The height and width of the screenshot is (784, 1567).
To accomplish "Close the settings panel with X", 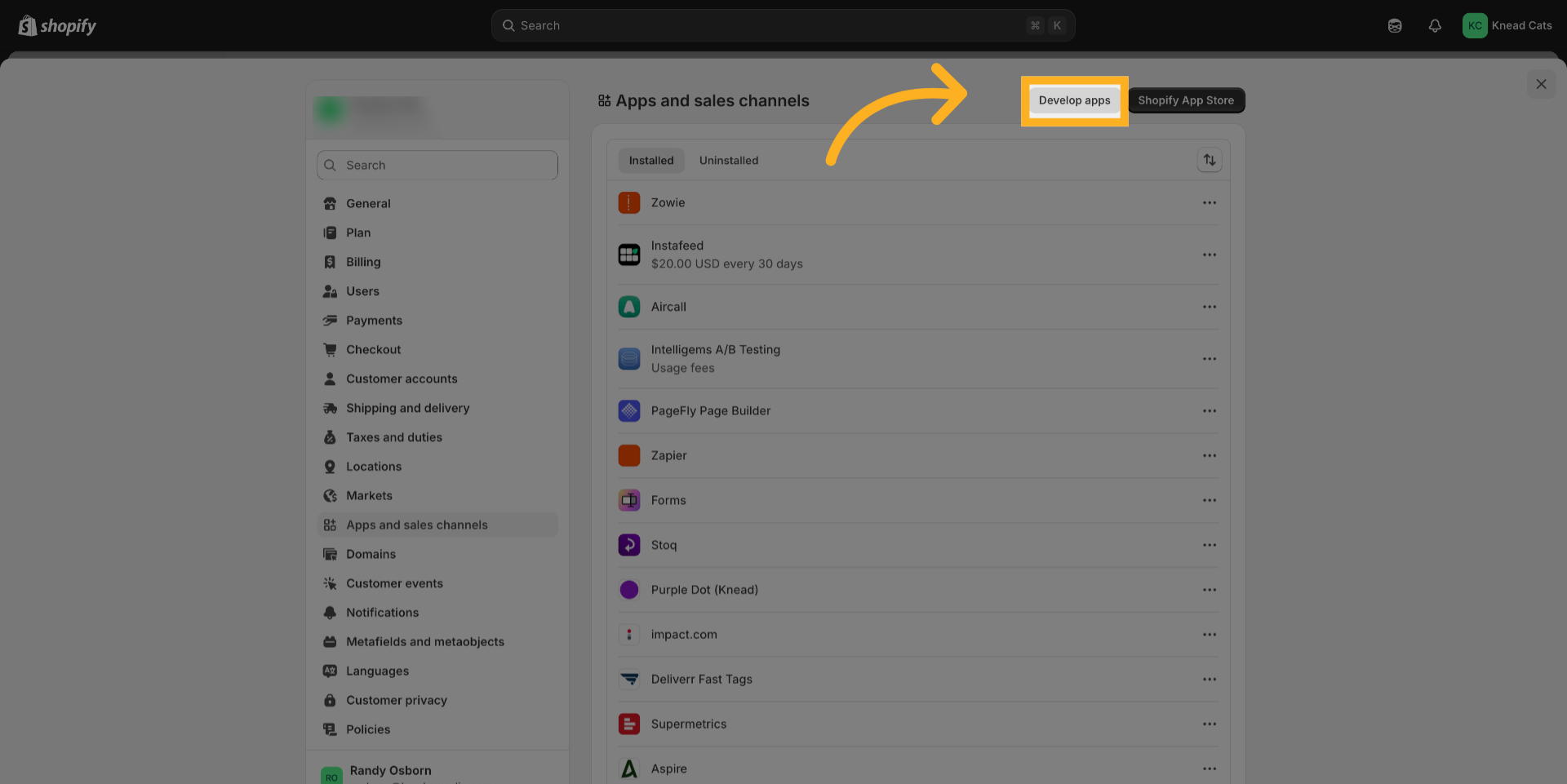I will [1541, 84].
